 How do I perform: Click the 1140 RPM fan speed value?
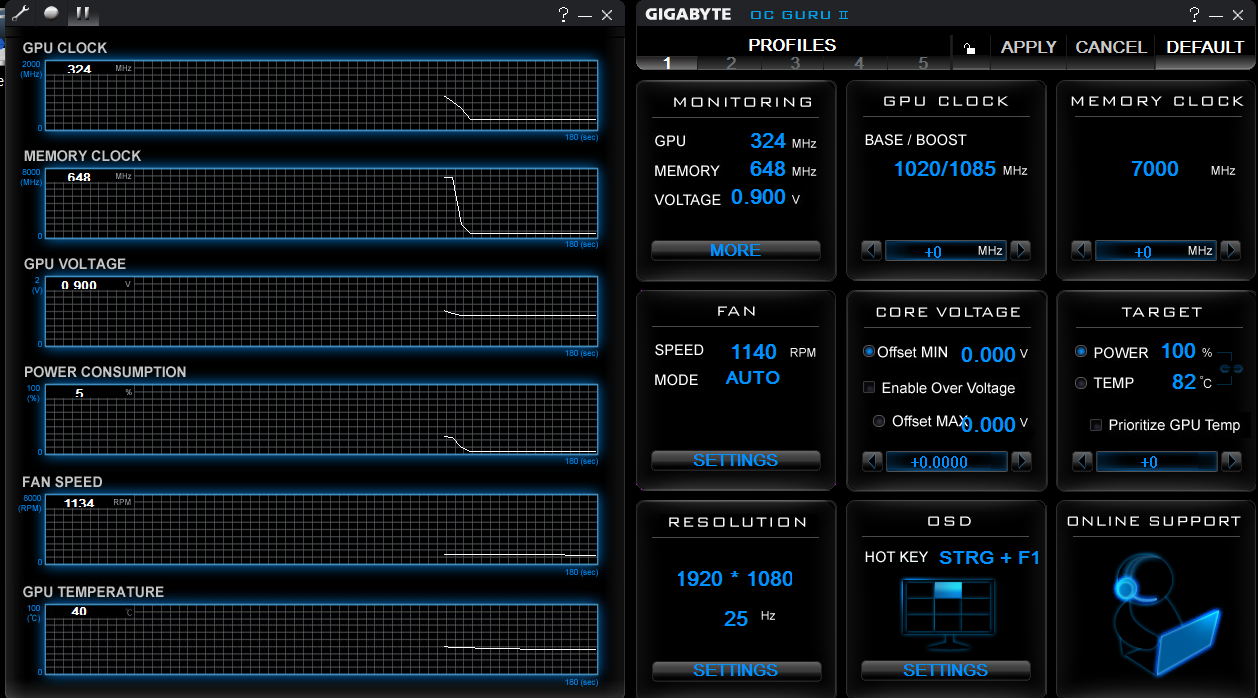coord(754,352)
